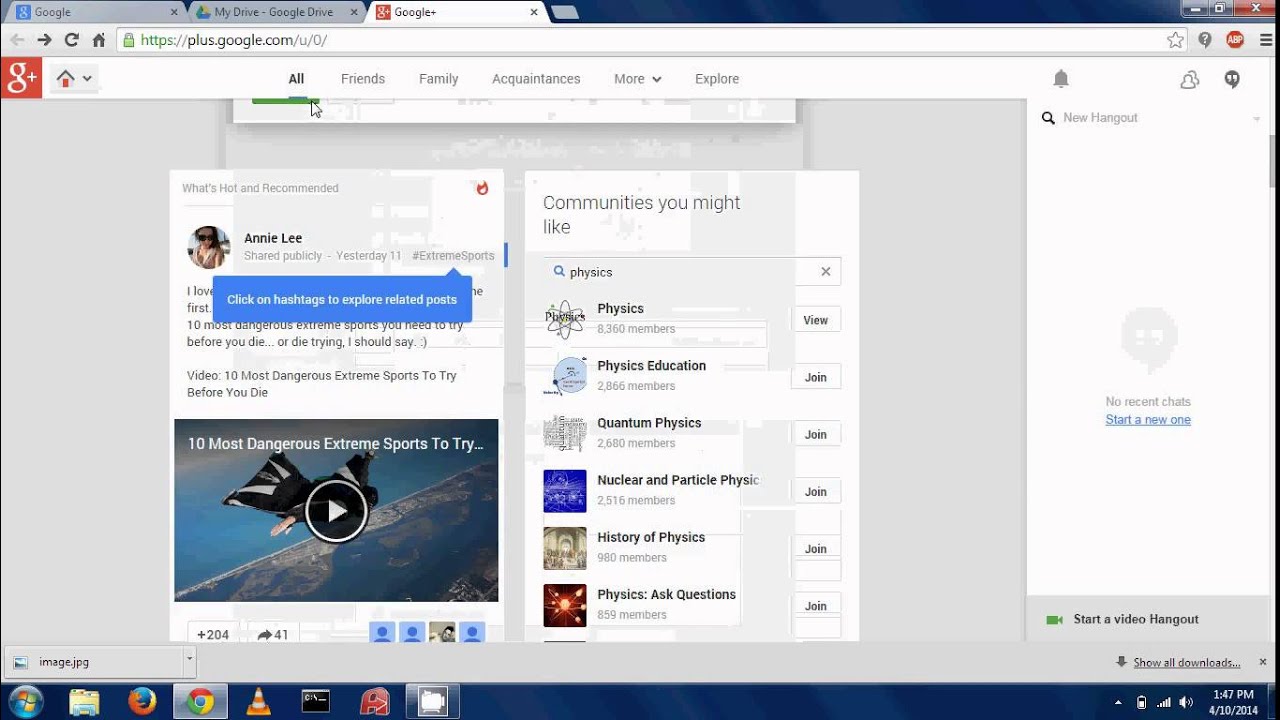Click the Adblock Plus extension icon
This screenshot has height=720, width=1280.
point(1235,40)
